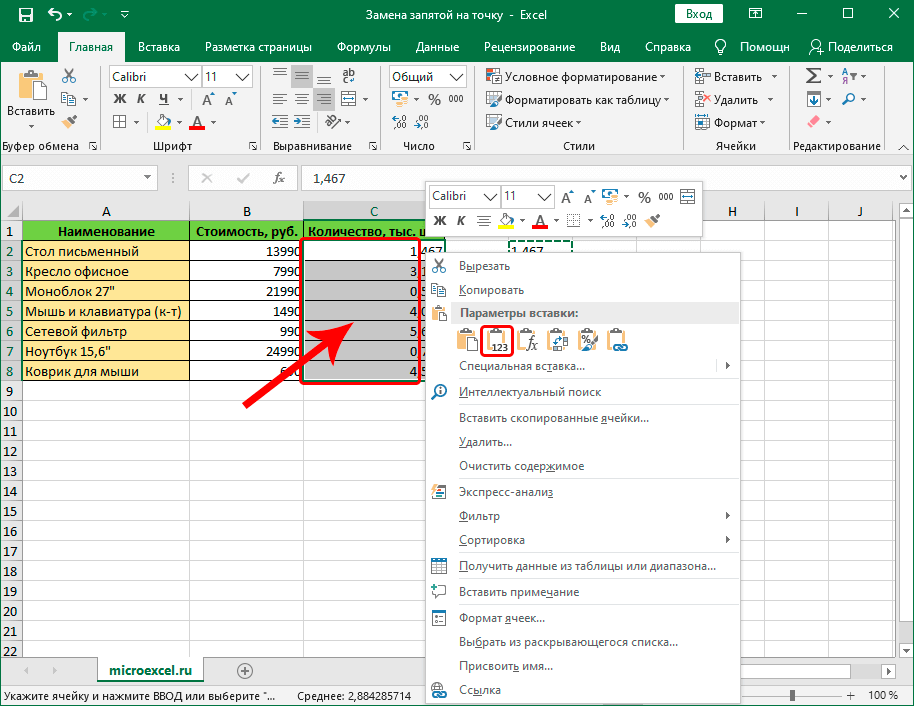914x706 pixels.
Task: Open Условное форматирование dropdown
Action: pyautogui.click(x=575, y=76)
